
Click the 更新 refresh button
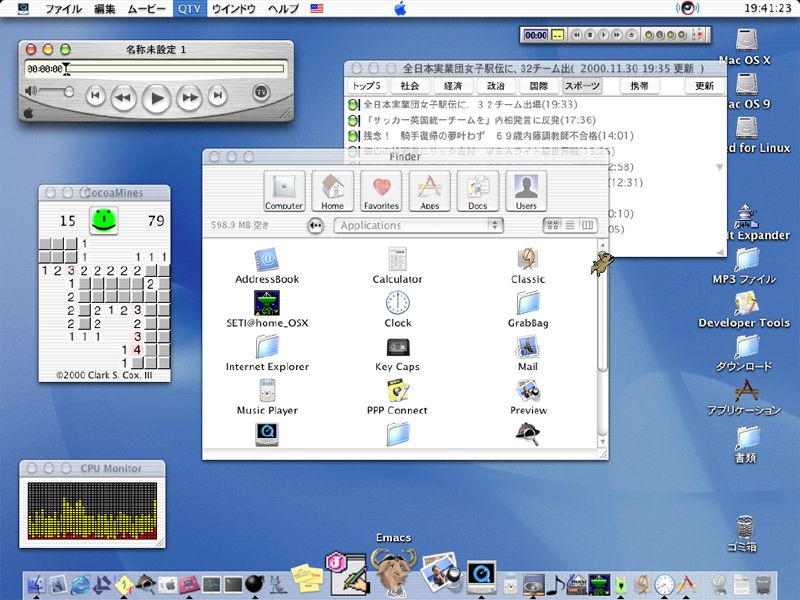point(705,86)
